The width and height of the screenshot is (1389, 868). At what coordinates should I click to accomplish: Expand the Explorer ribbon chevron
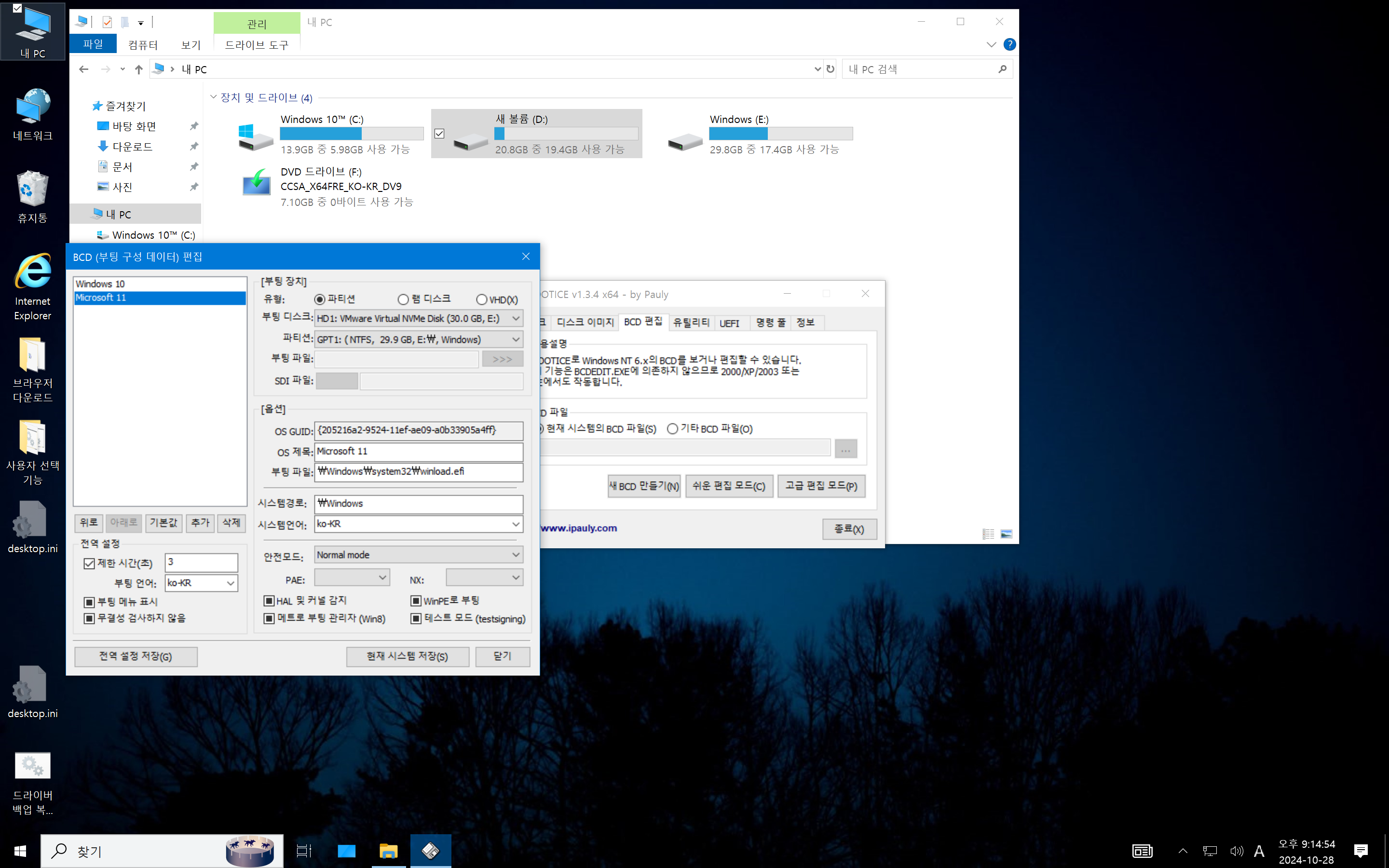[991, 44]
